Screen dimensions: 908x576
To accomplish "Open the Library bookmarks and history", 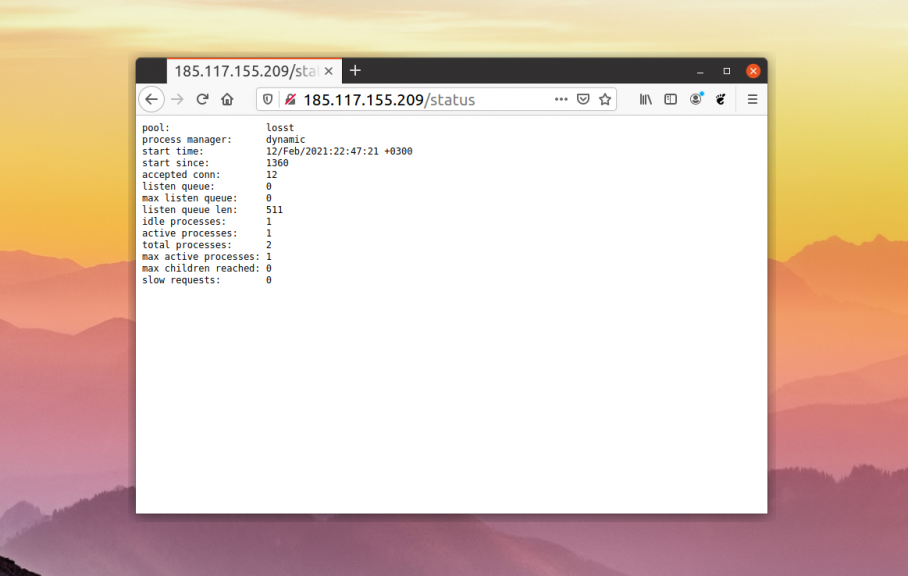I will click(x=646, y=100).
